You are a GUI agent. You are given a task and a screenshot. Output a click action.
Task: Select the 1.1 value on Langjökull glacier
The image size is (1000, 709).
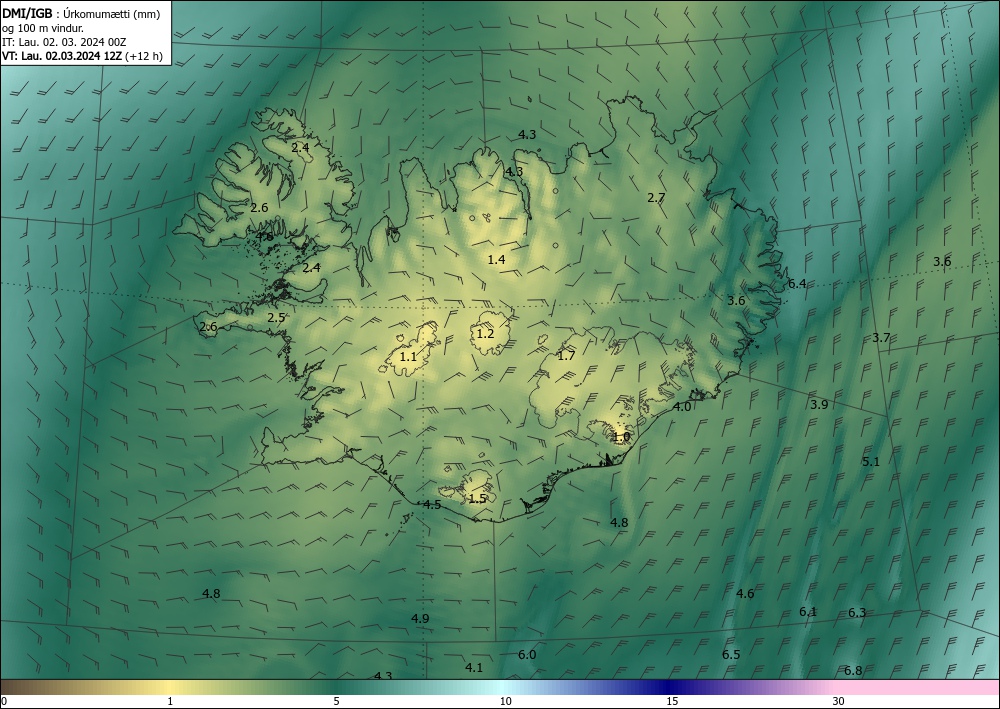click(408, 356)
